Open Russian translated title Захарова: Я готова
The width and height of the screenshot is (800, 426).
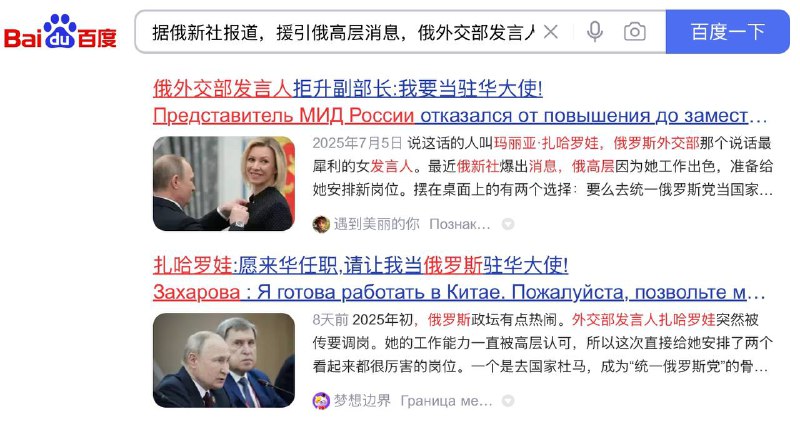459,292
